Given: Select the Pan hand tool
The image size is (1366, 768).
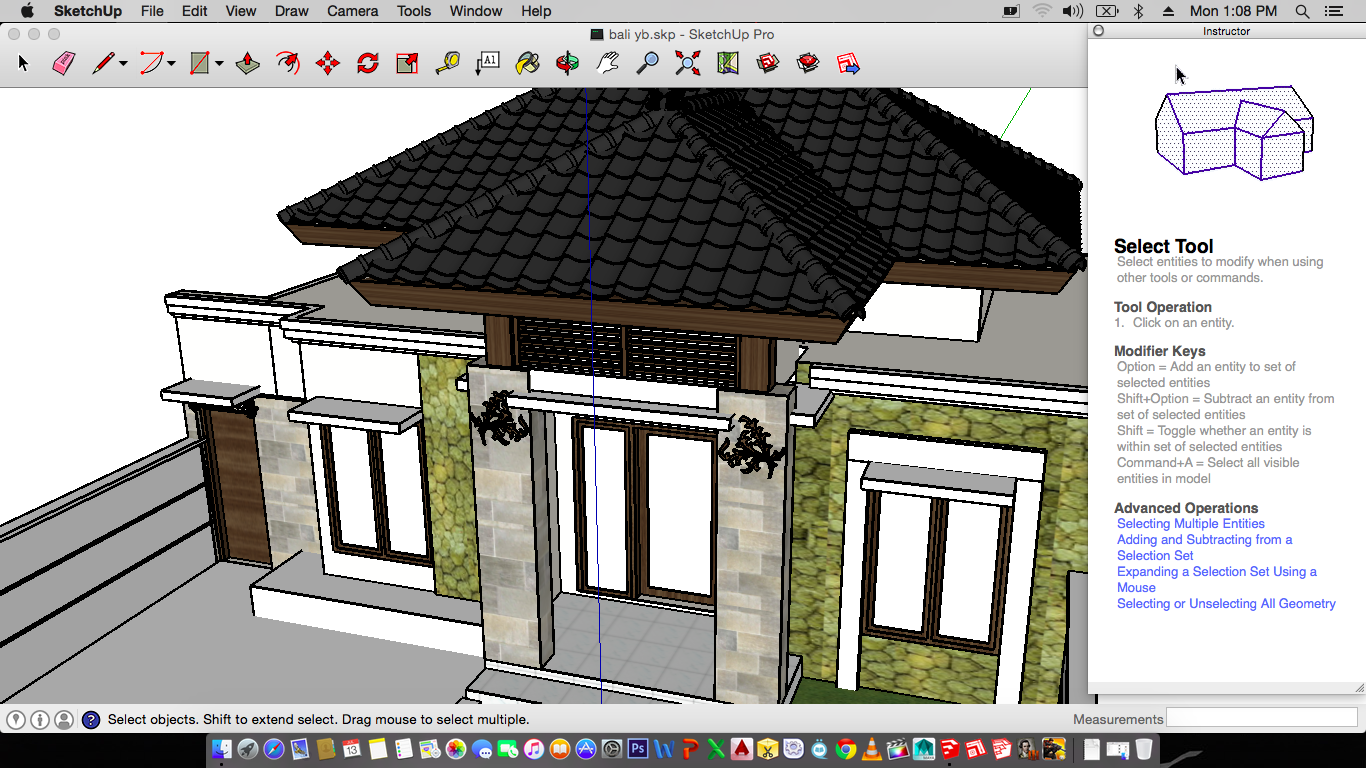Looking at the screenshot, I should [607, 64].
